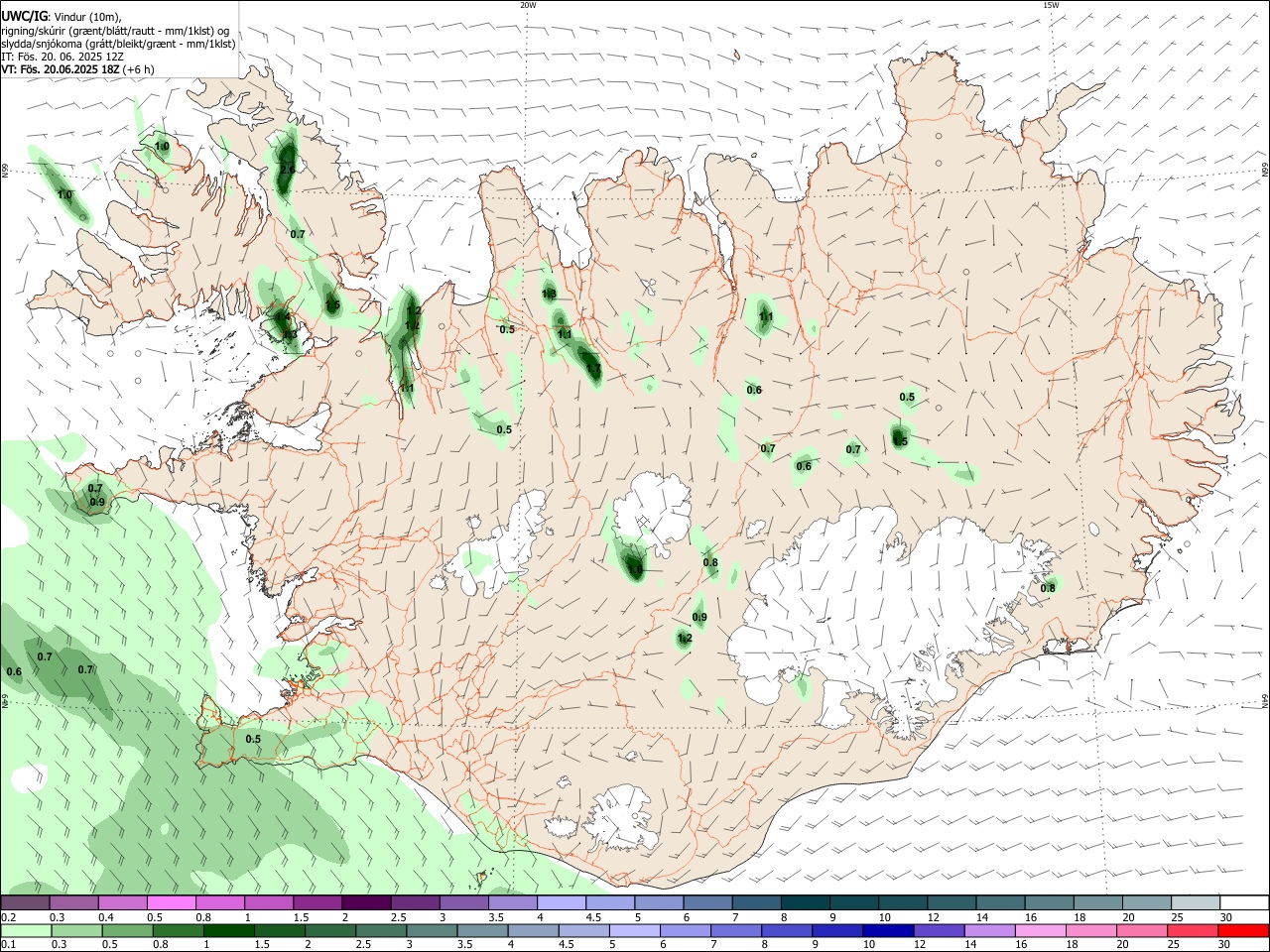Click the bright red rain swatch after 30

1243,930
